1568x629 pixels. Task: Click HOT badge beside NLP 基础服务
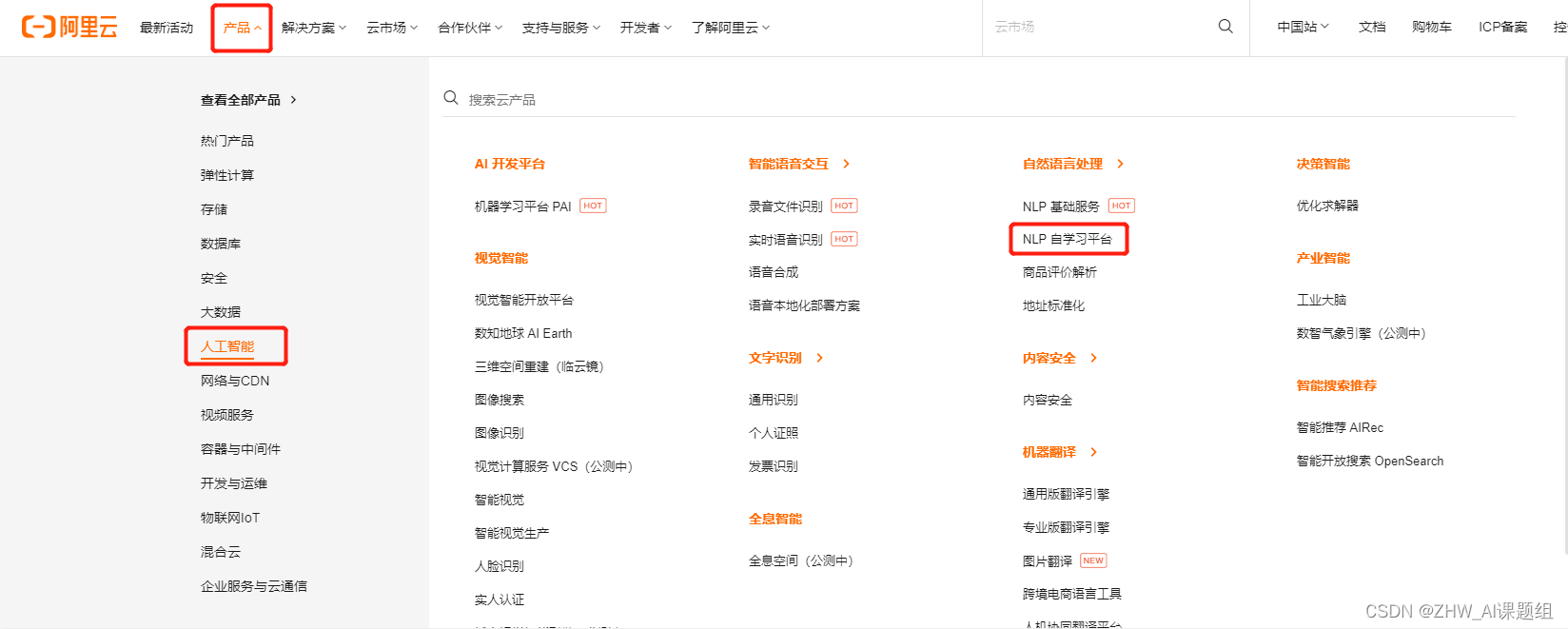[1122, 206]
